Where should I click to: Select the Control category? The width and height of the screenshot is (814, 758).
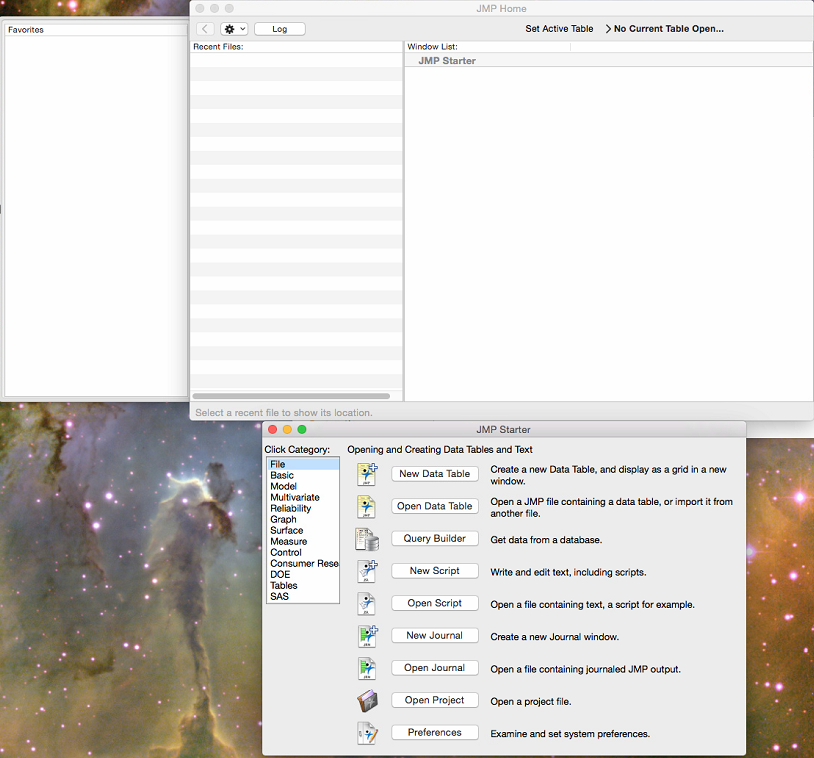(303, 552)
